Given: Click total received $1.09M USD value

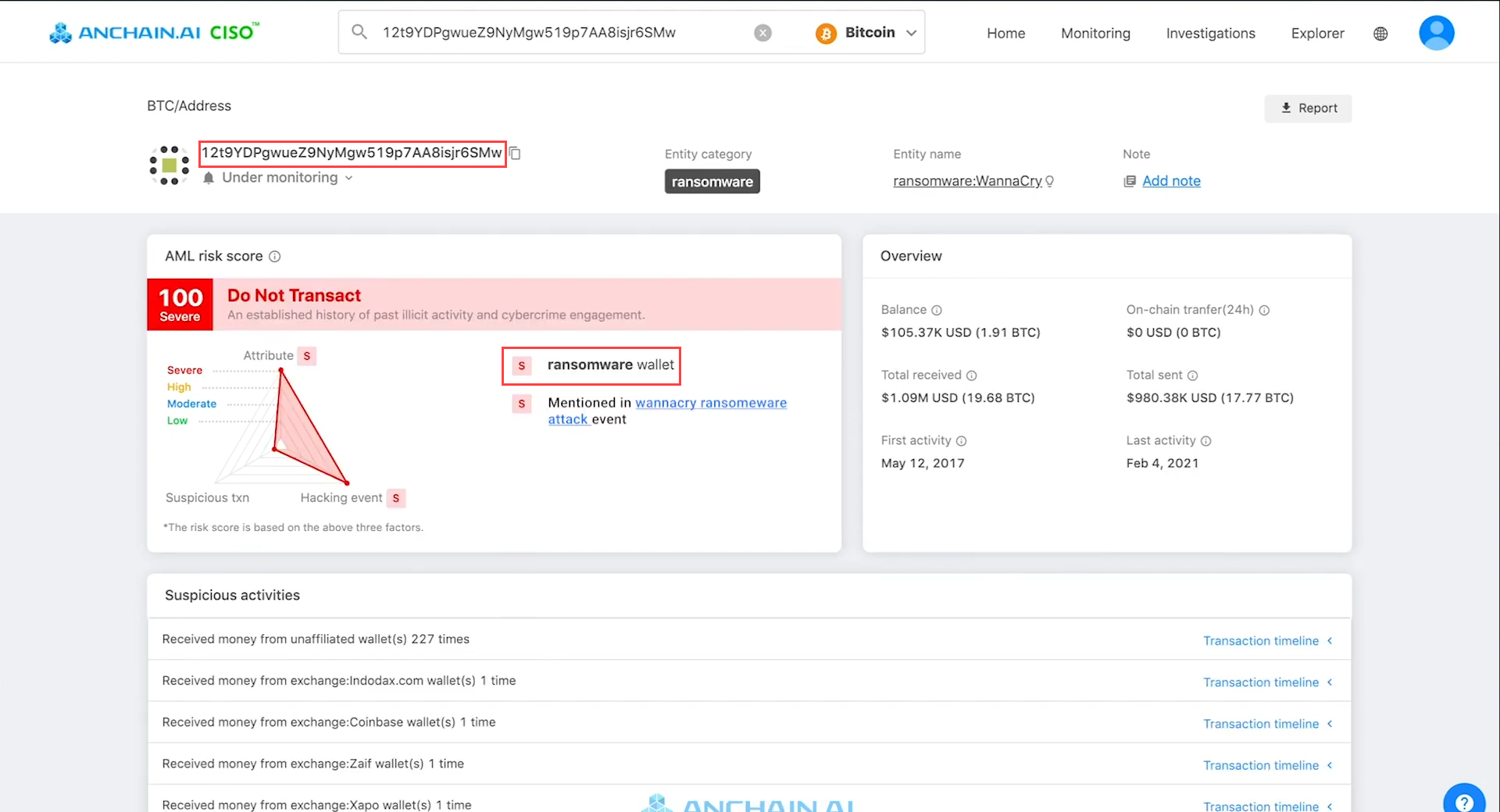Looking at the screenshot, I should (x=958, y=398).
